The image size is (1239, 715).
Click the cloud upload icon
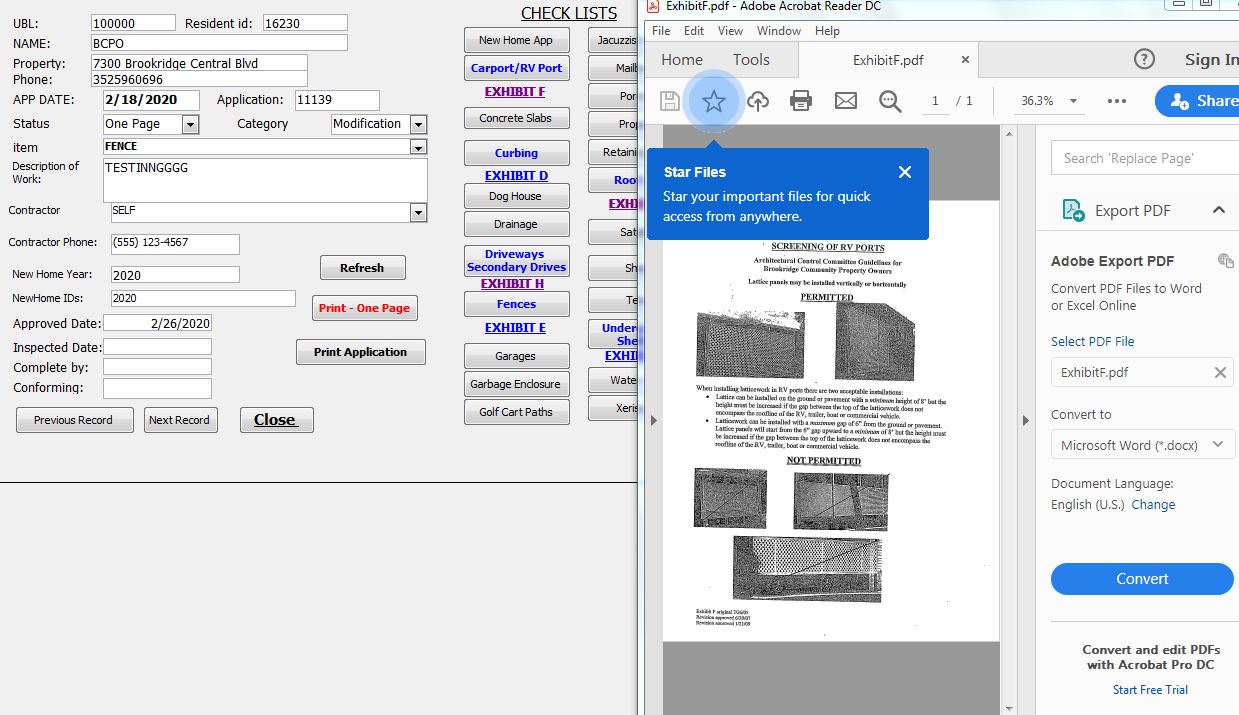point(758,101)
